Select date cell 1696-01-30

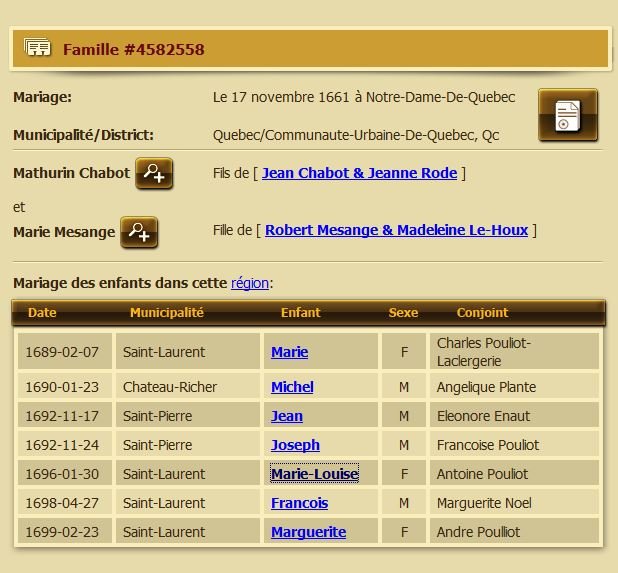pyautogui.click(x=65, y=473)
